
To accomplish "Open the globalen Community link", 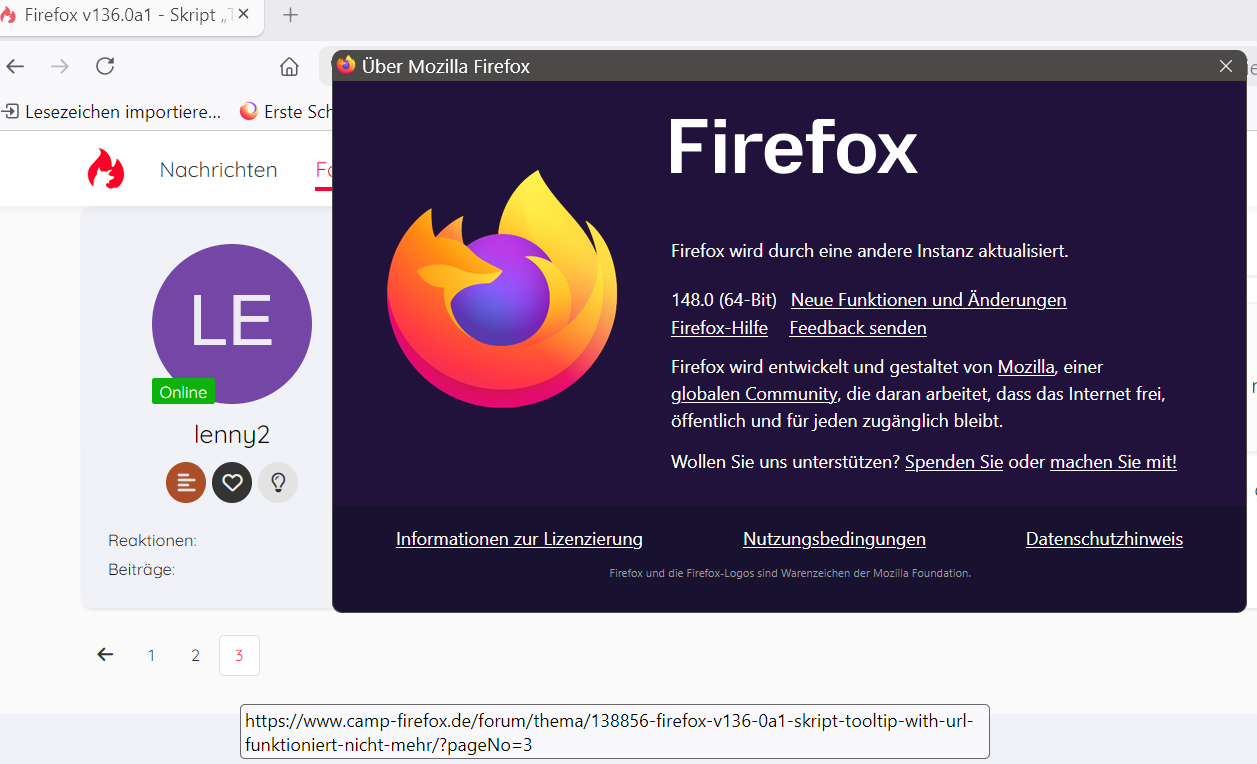I will (x=754, y=394).
